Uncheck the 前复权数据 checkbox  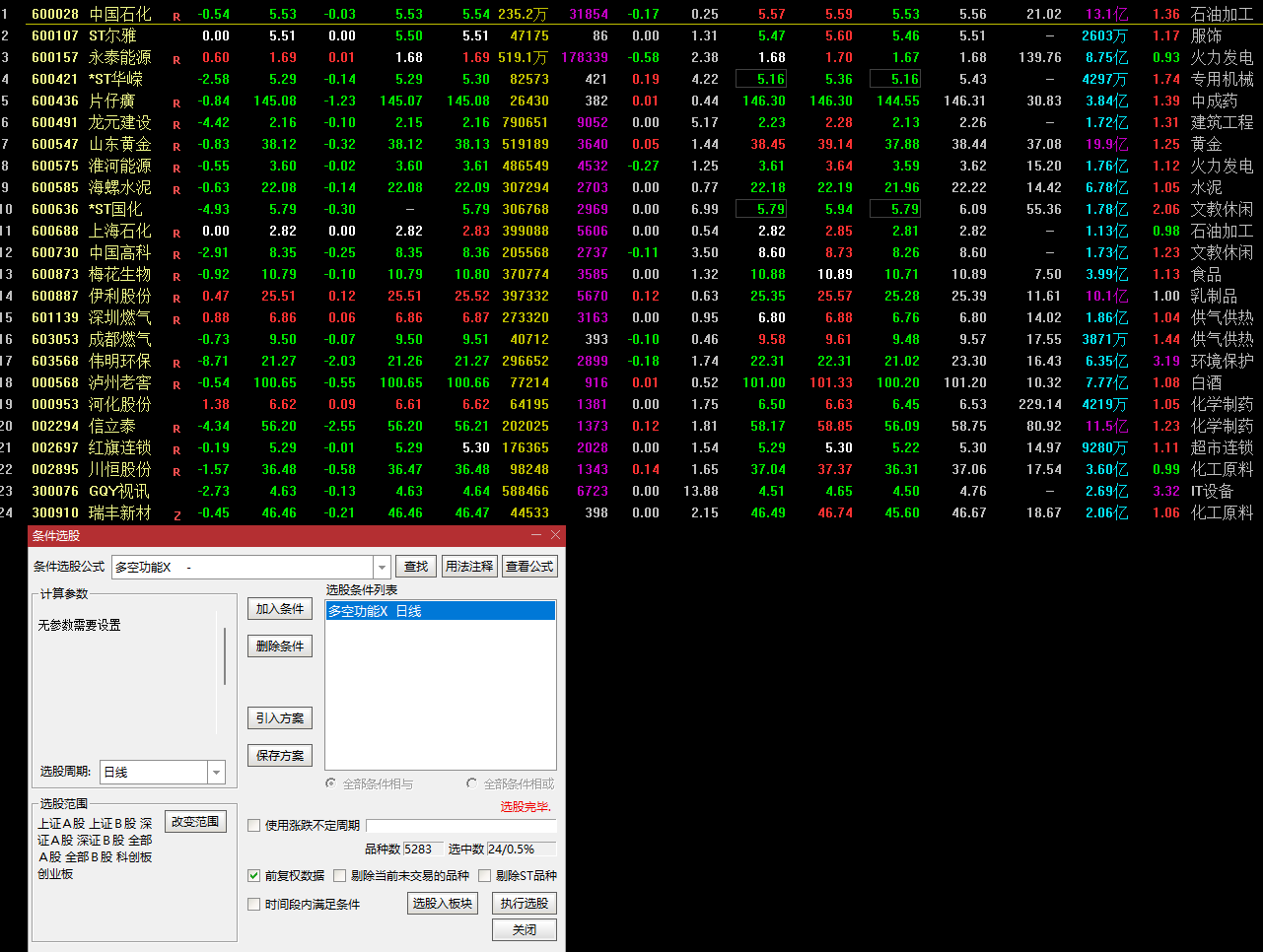(x=254, y=875)
